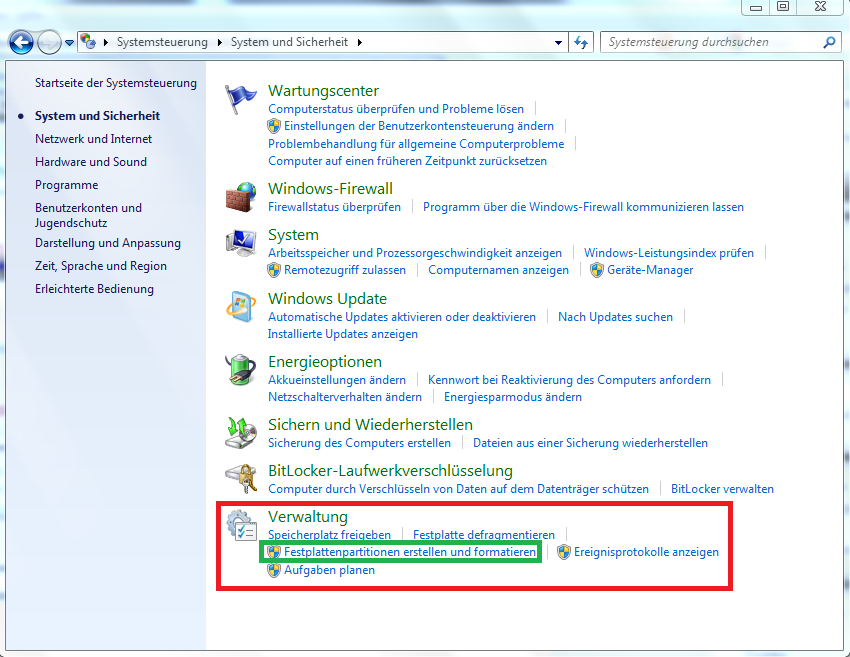
Task: Click Firewallstatus überprüfen link
Action: click(x=334, y=207)
